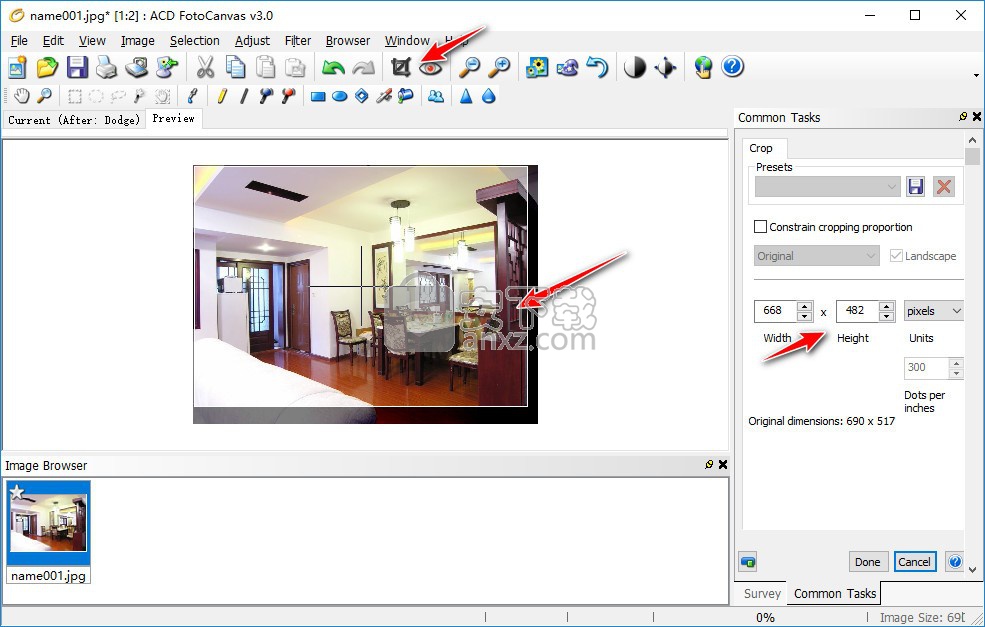Toggle the Landscape checkbox
The image size is (985, 627).
pyautogui.click(x=896, y=256)
